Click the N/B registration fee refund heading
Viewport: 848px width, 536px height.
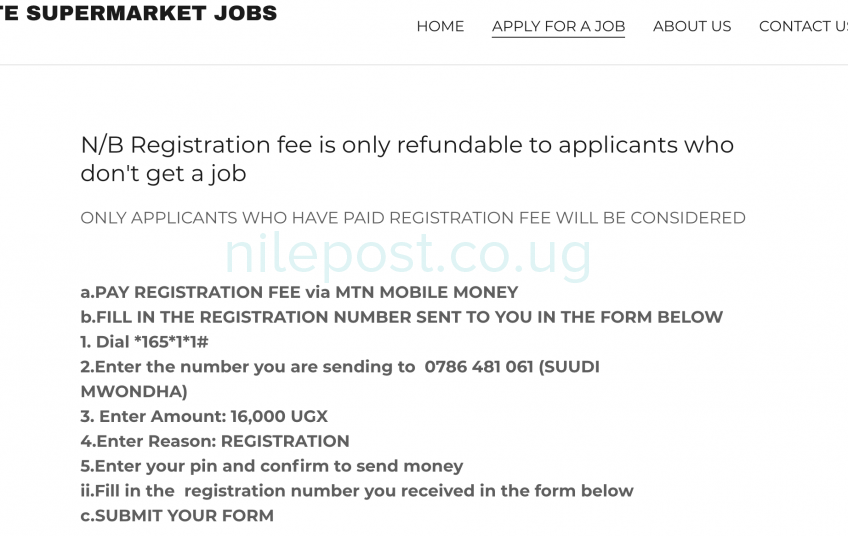[407, 145]
